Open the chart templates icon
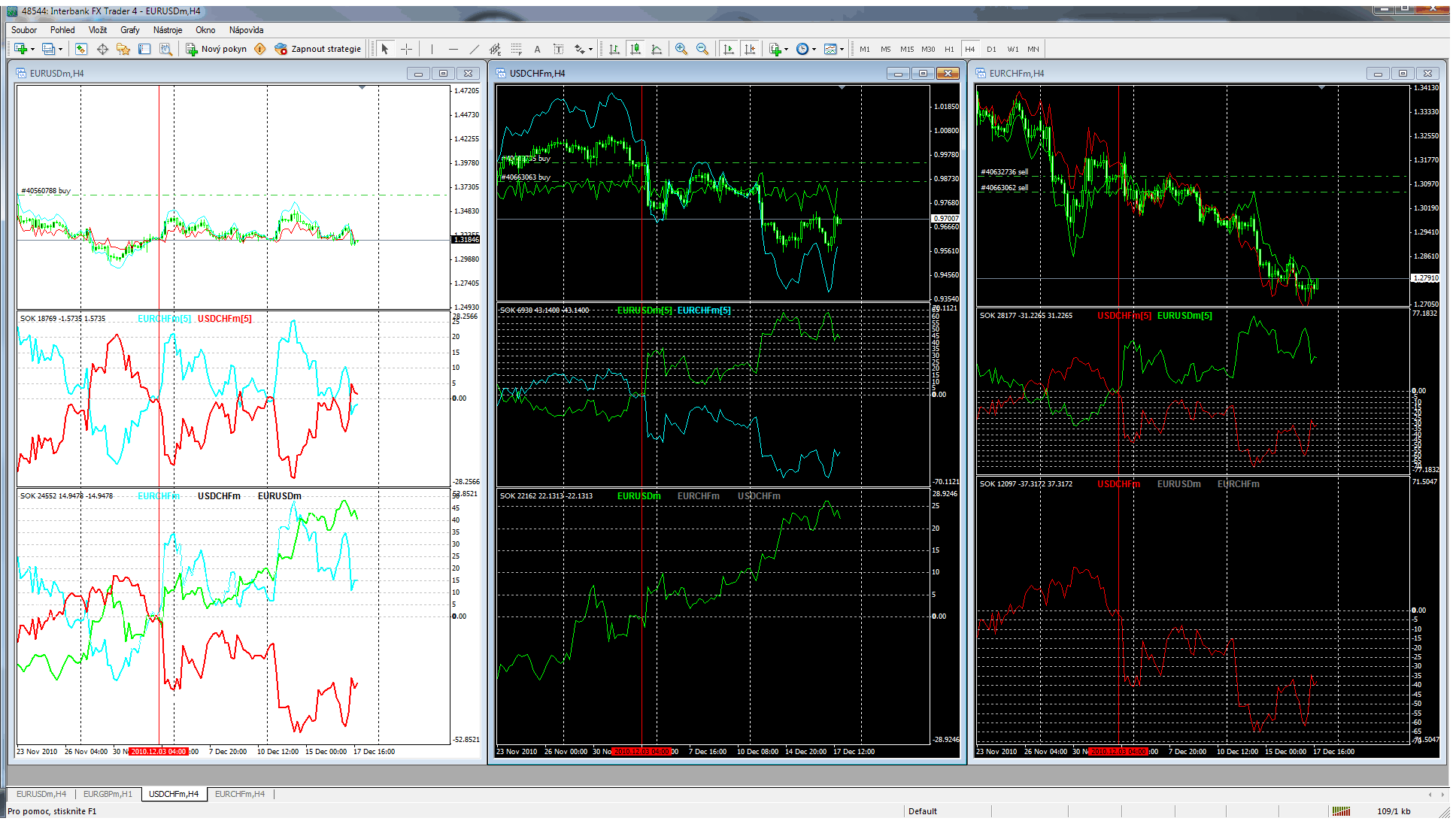1456x824 pixels. [x=830, y=49]
